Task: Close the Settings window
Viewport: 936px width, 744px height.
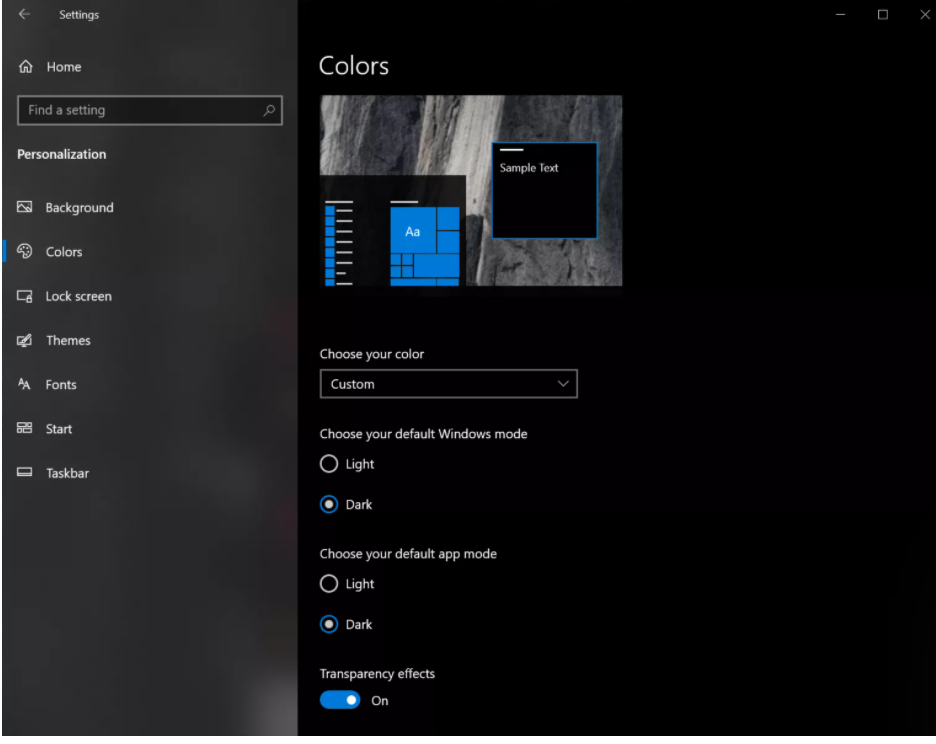Action: pos(925,14)
